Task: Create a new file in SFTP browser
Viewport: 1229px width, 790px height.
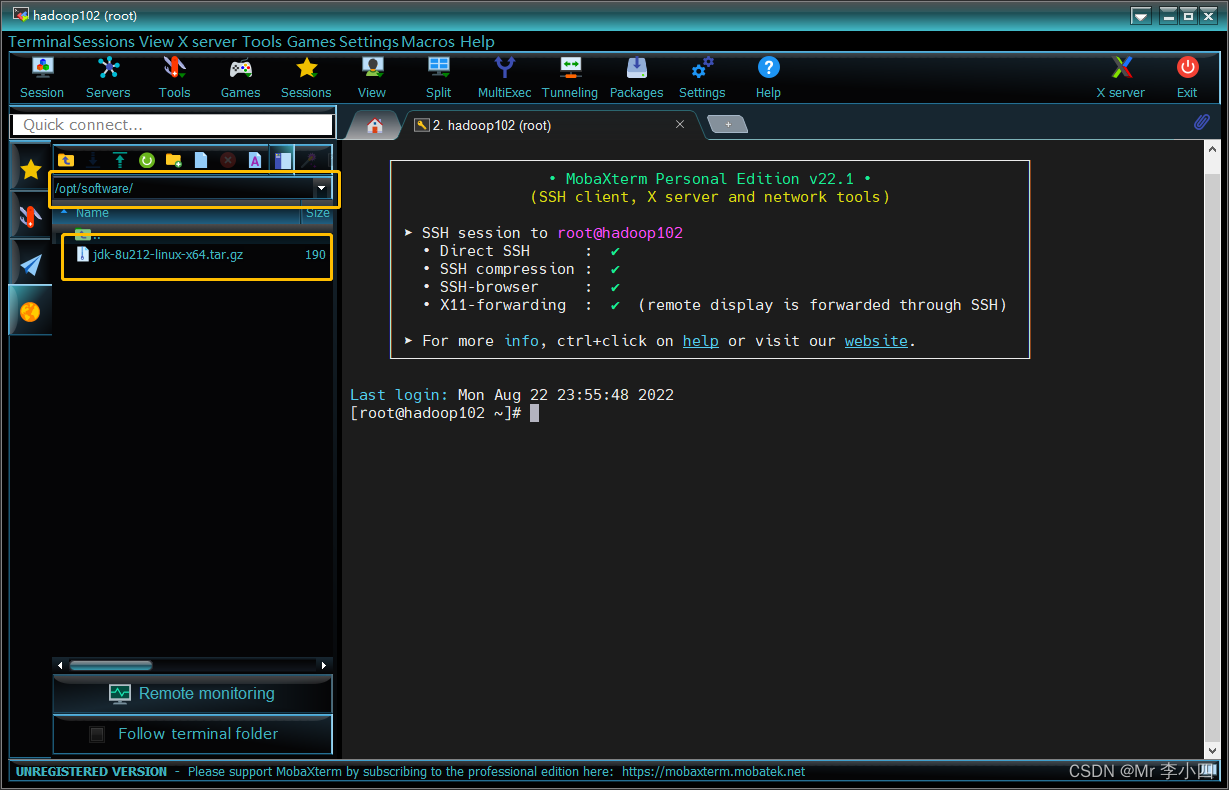Action: pos(201,160)
